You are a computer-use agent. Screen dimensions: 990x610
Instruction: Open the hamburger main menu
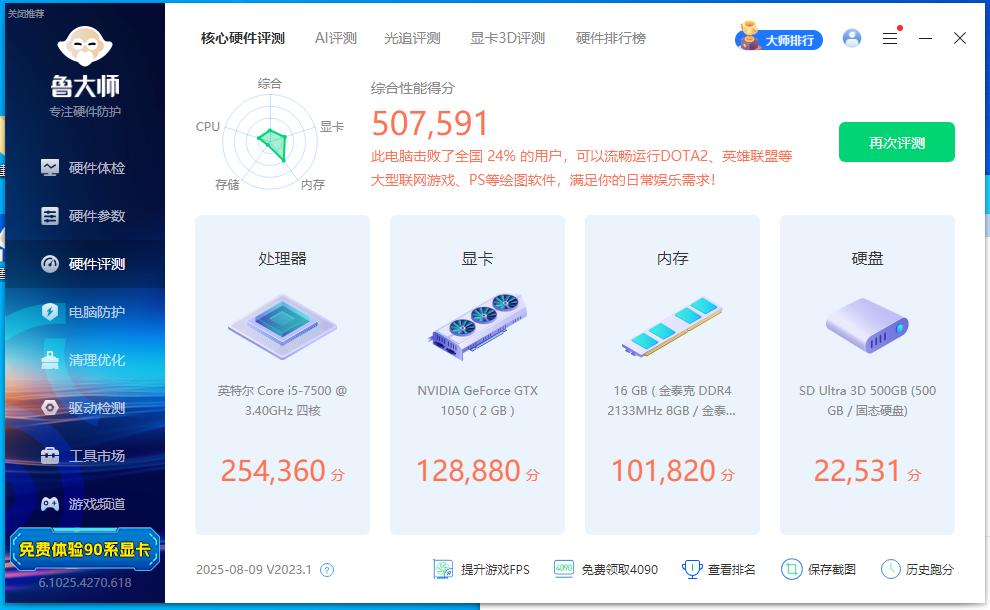click(x=890, y=38)
